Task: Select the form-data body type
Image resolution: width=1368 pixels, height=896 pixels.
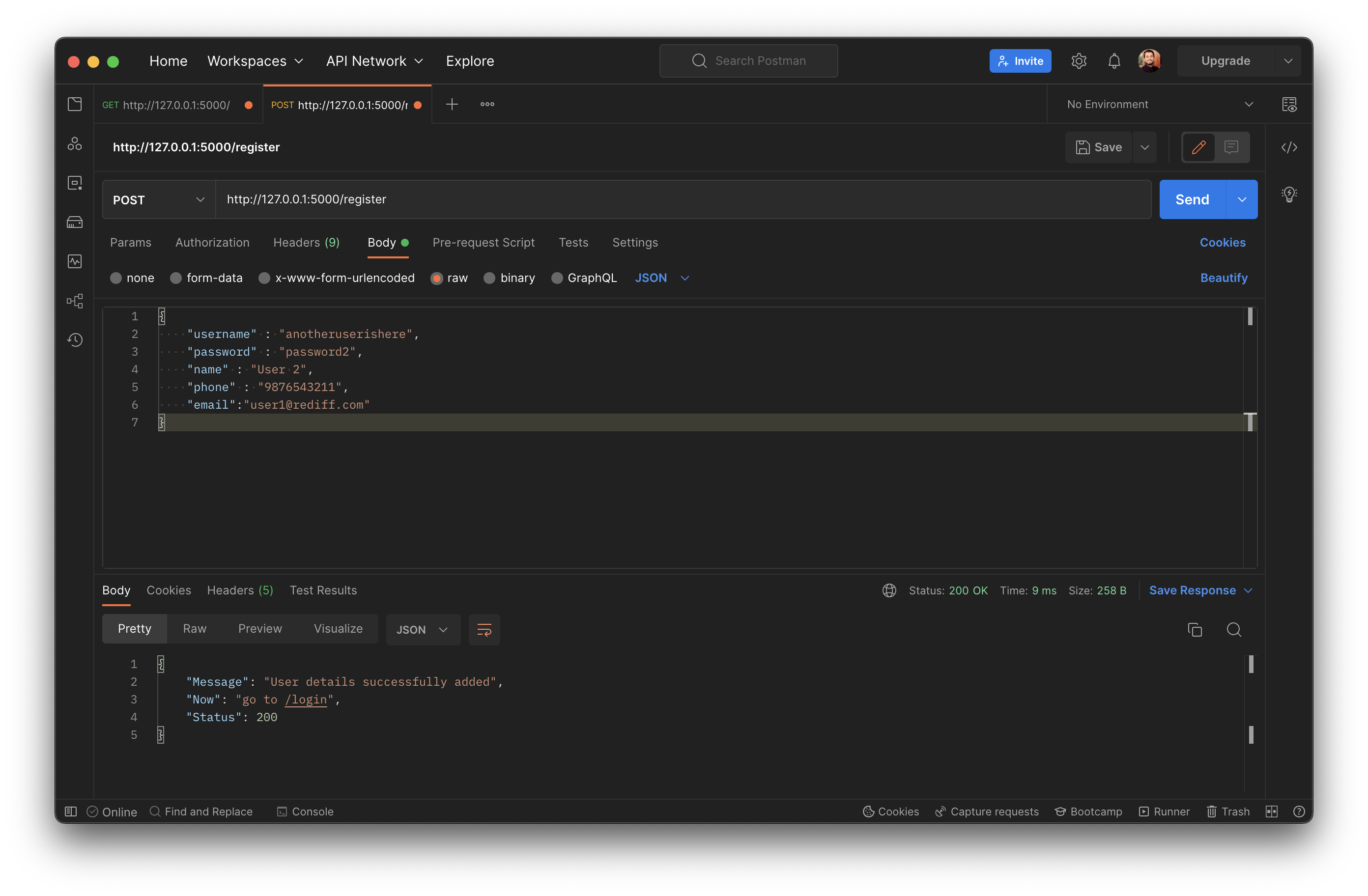Action: 207,278
